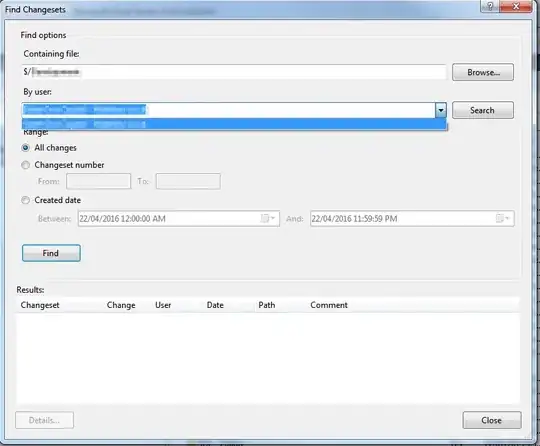Click the Browse... button
This screenshot has width=540, height=446.
tap(483, 72)
